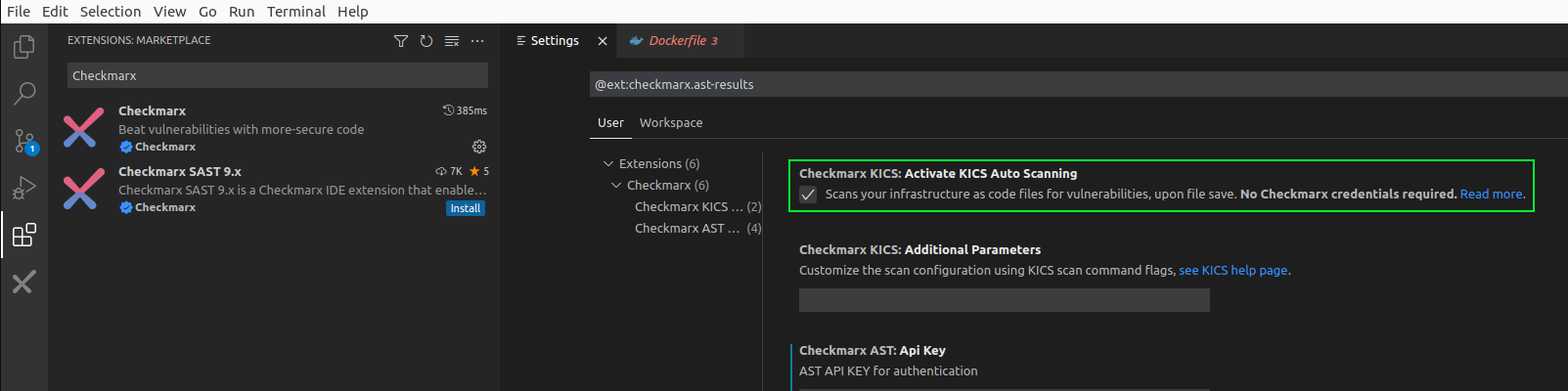
Task: Open the Source Control view icon
Action: [x=24, y=141]
